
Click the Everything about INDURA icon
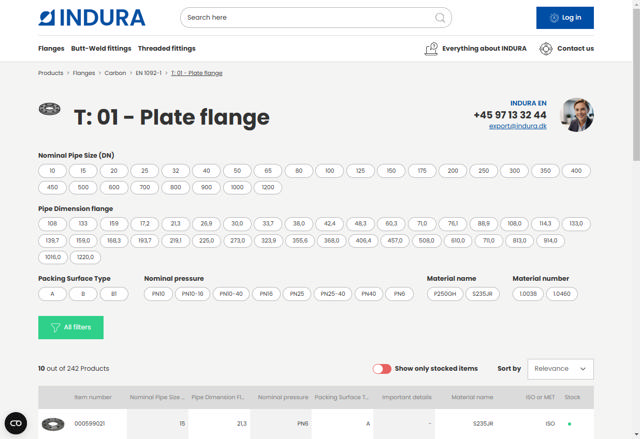tap(431, 49)
